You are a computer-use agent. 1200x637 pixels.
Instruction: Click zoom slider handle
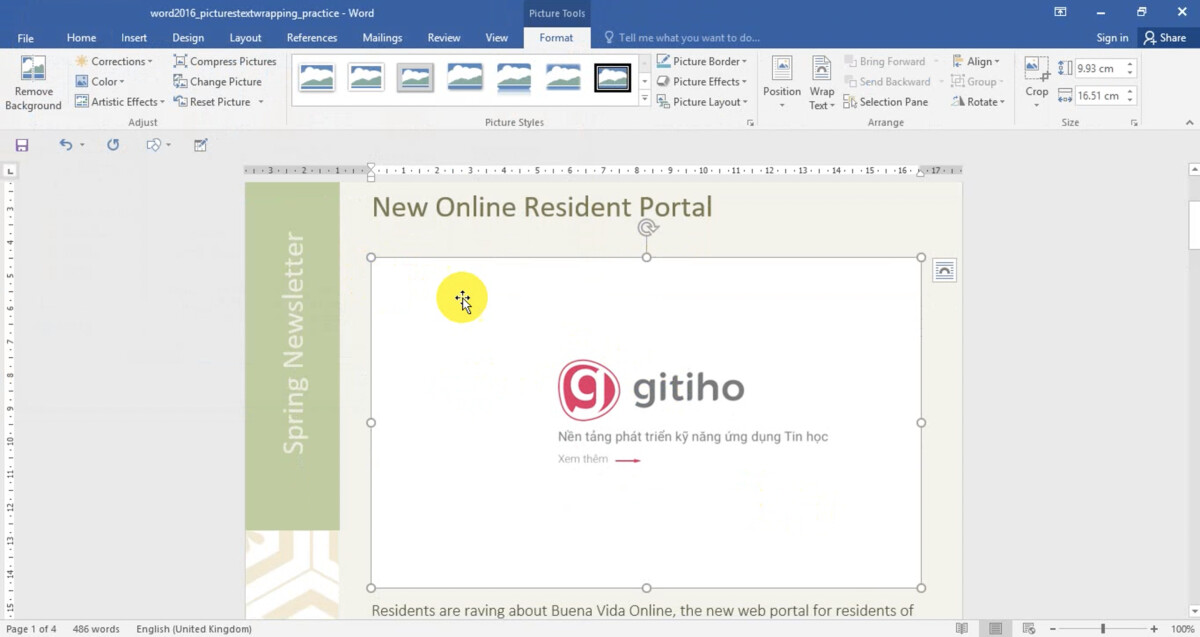click(1103, 629)
